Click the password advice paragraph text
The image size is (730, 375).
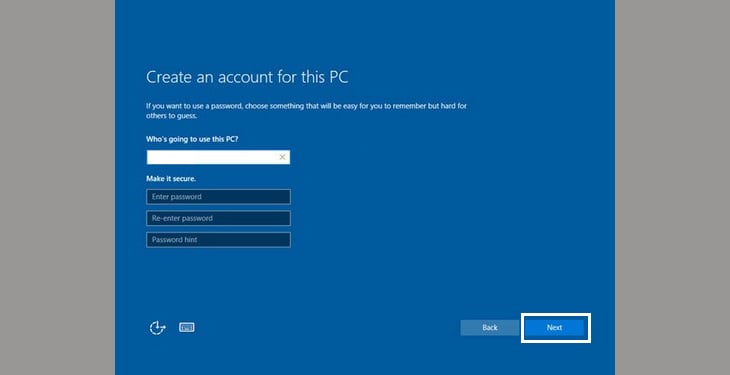point(306,111)
